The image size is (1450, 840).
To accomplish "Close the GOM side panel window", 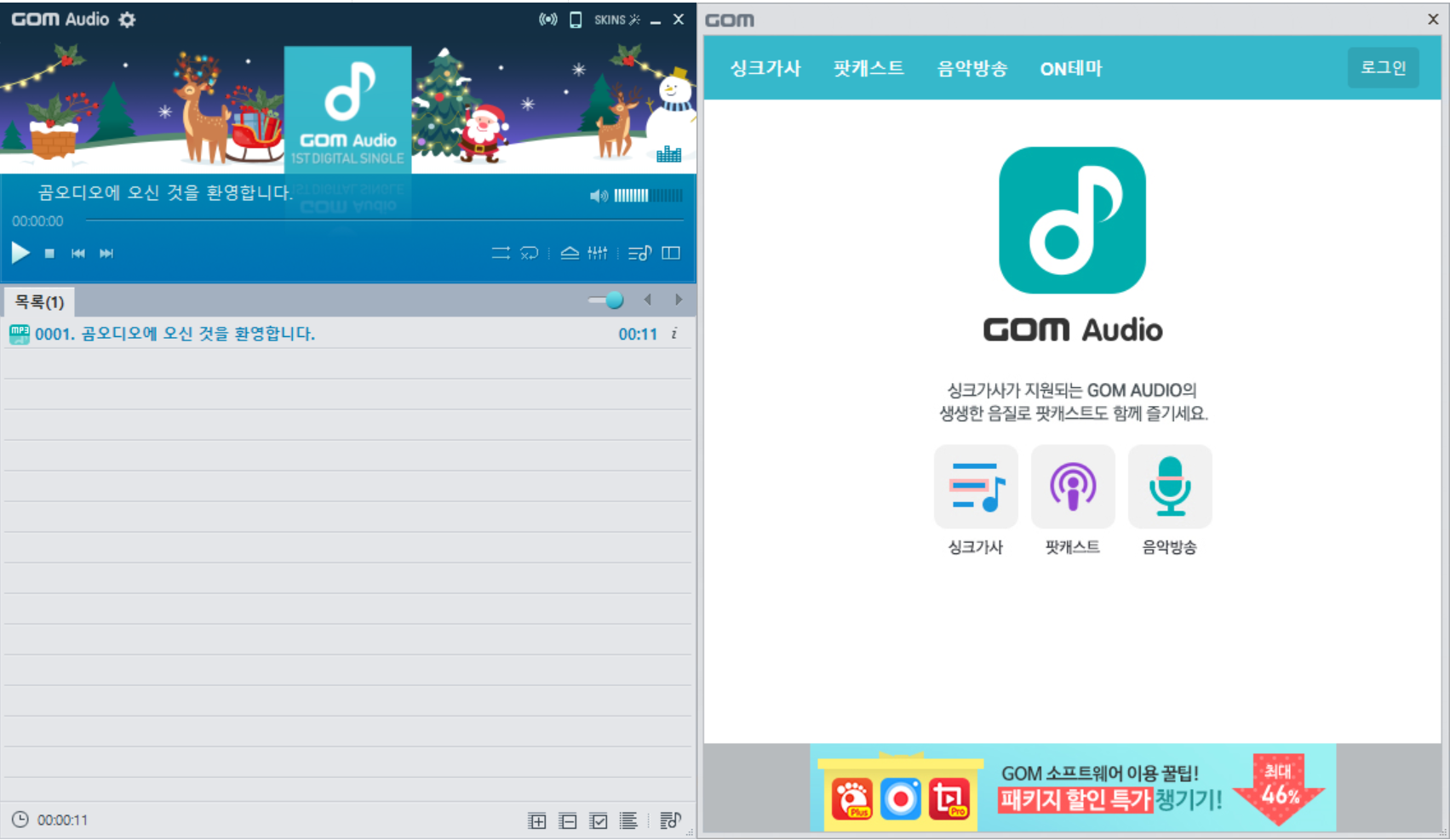I will [x=1433, y=20].
